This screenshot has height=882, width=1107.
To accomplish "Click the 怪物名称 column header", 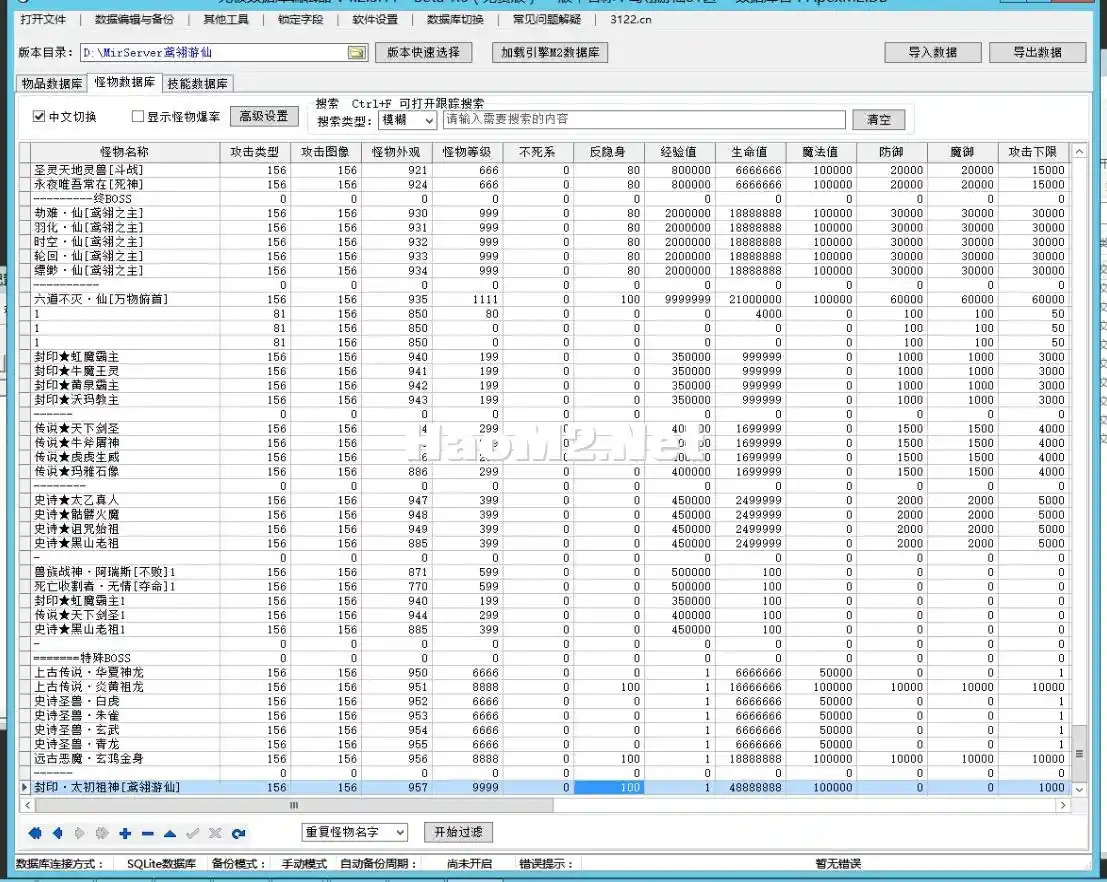I will click(125, 152).
